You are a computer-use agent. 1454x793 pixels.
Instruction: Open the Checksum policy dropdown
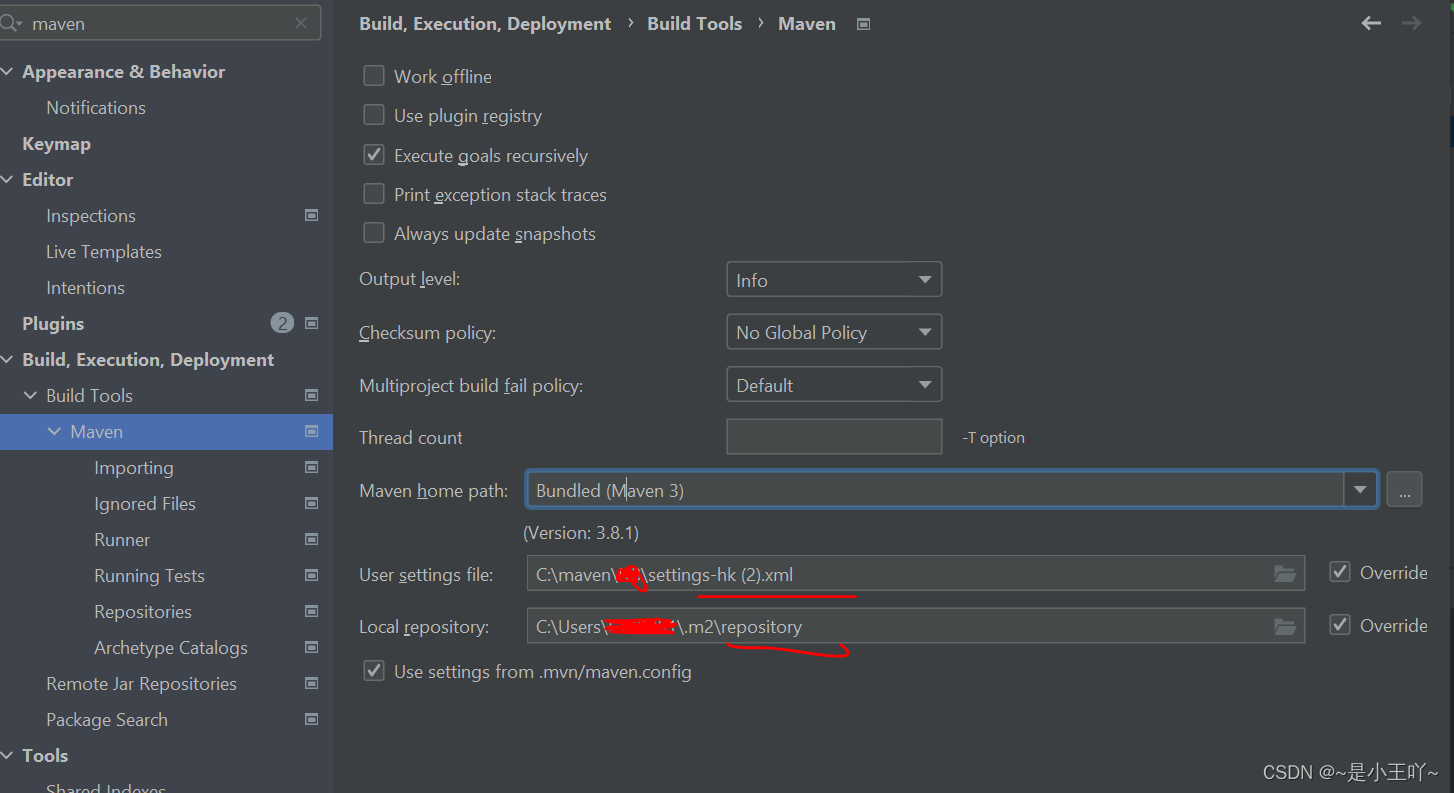834,332
